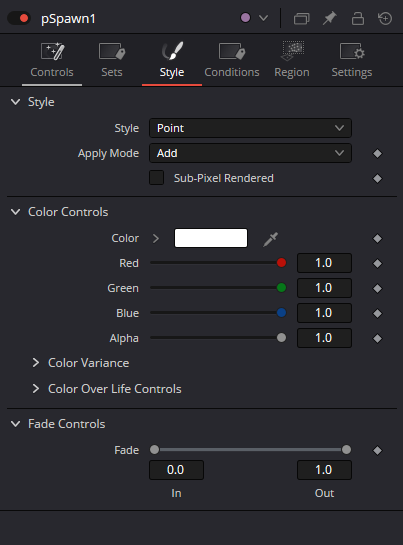
Task: Click the Sub-Pixel Rendered keyframe diamond
Action: [x=377, y=179]
